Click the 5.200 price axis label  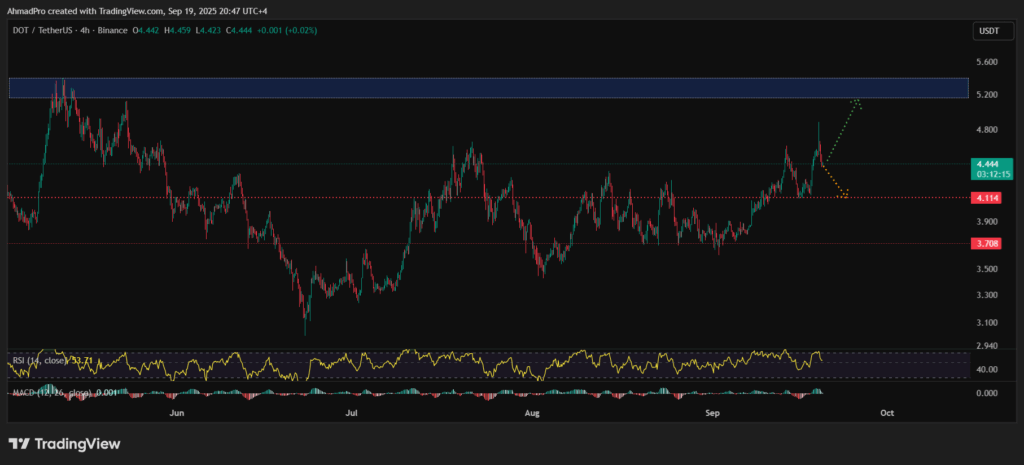click(987, 95)
